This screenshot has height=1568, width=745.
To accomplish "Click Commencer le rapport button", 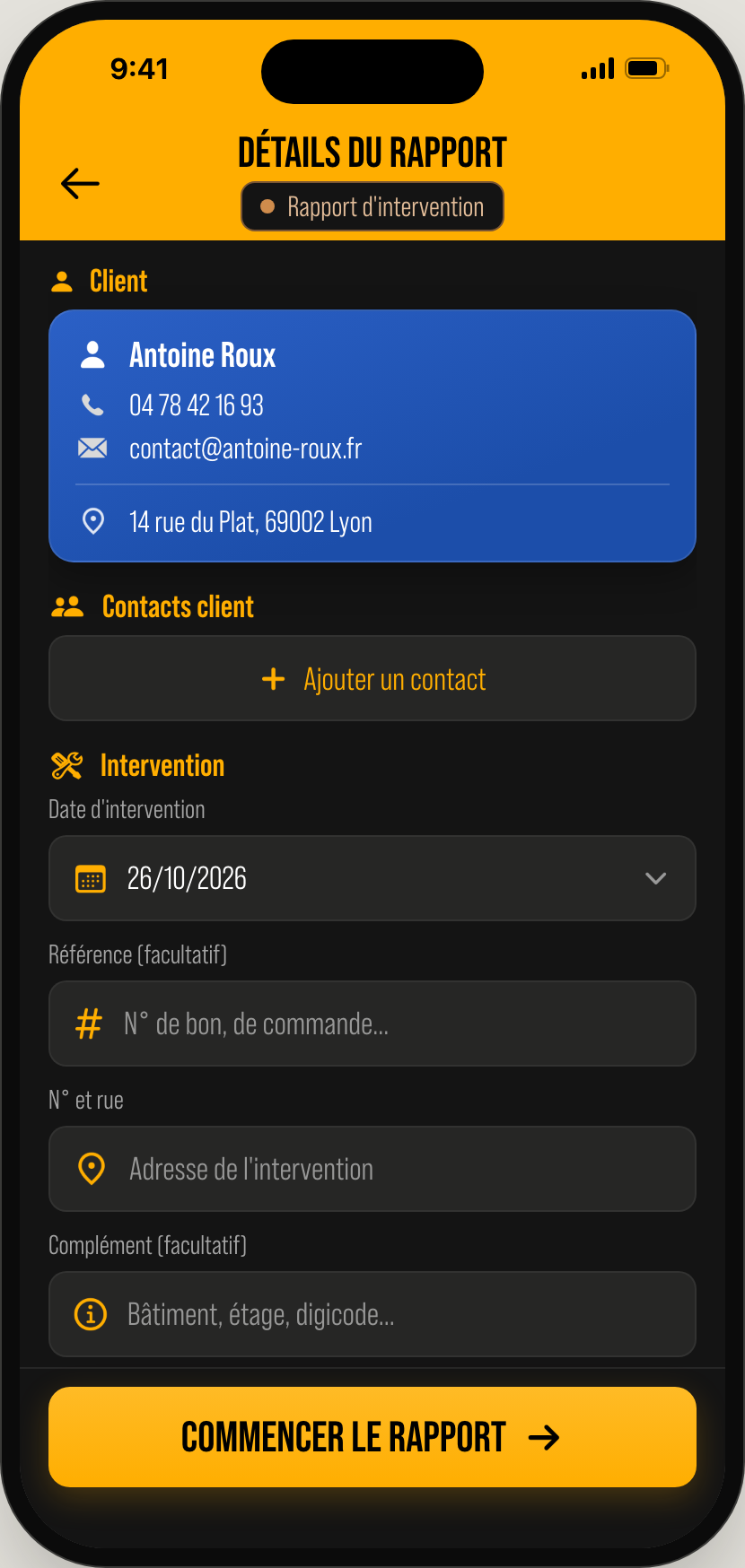I will pyautogui.click(x=372, y=1437).
